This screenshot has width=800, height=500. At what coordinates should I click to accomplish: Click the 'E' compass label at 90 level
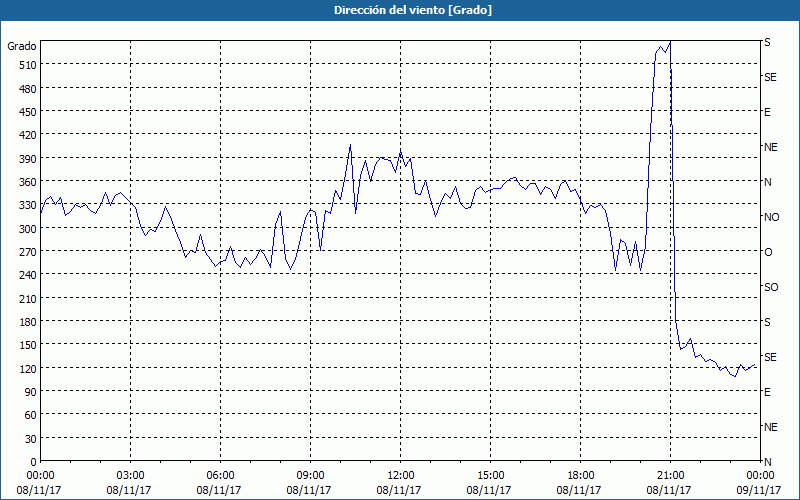point(767,392)
